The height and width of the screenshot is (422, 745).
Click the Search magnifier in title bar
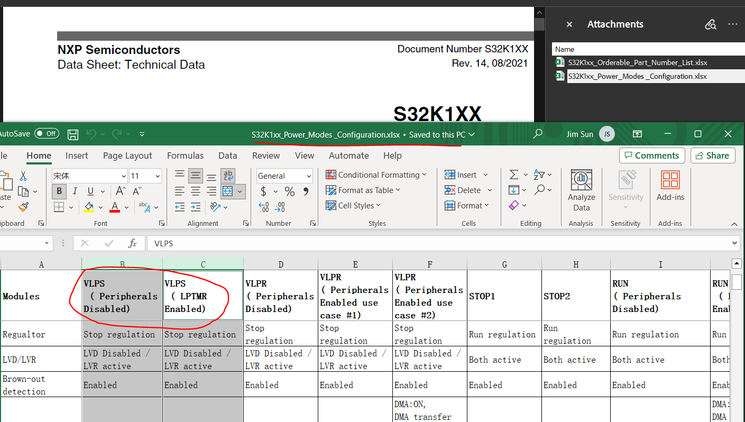point(537,134)
